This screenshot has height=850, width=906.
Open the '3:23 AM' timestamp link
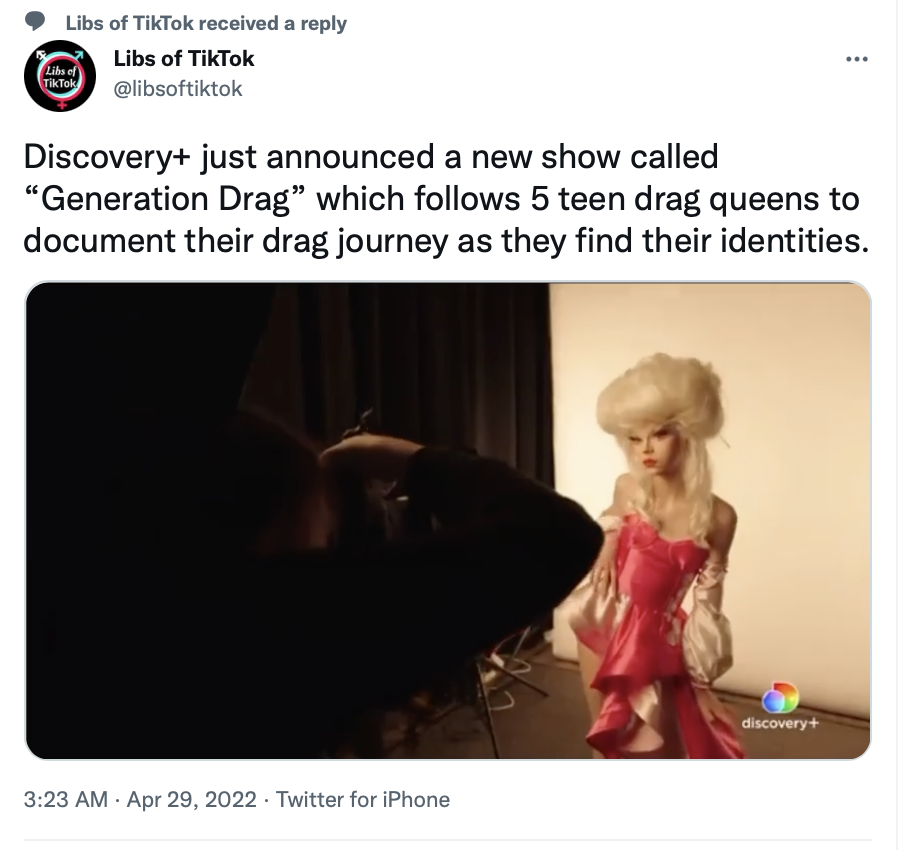tap(66, 800)
